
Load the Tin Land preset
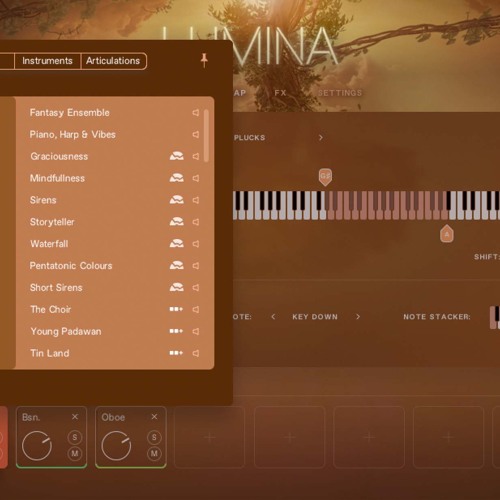50,353
